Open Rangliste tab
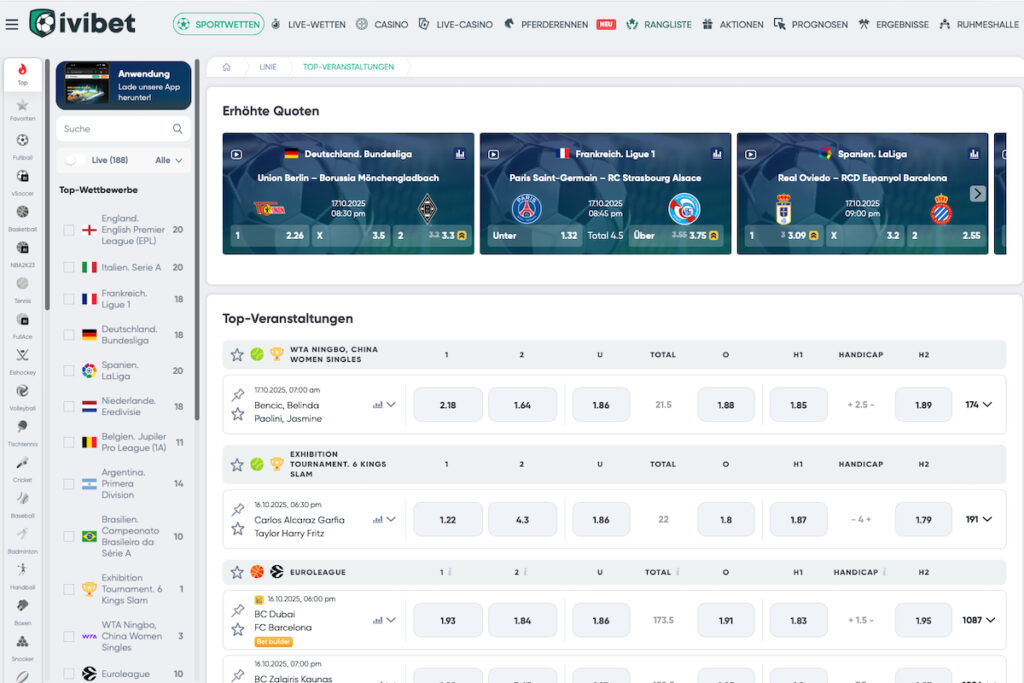This screenshot has height=683, width=1024. [659, 24]
